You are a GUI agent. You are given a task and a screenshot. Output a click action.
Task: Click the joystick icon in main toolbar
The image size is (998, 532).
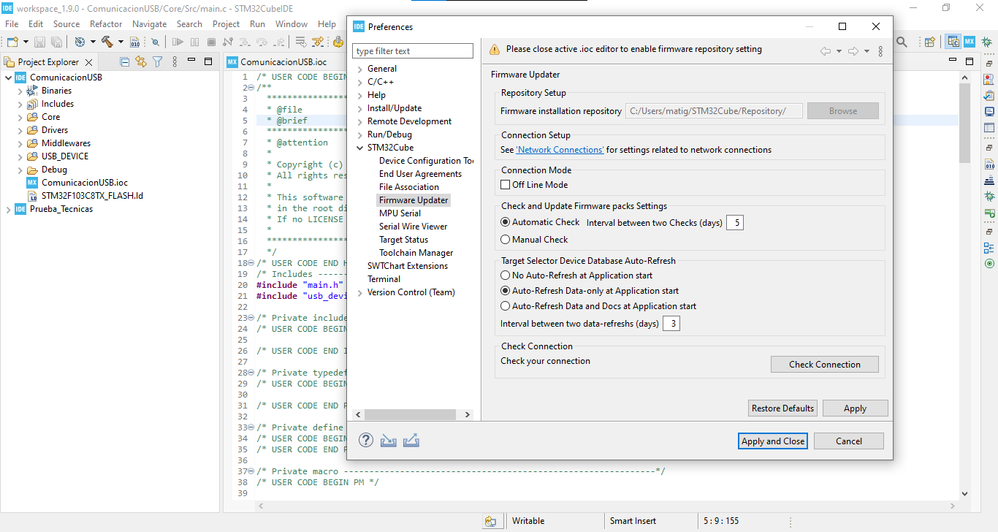tap(338, 42)
